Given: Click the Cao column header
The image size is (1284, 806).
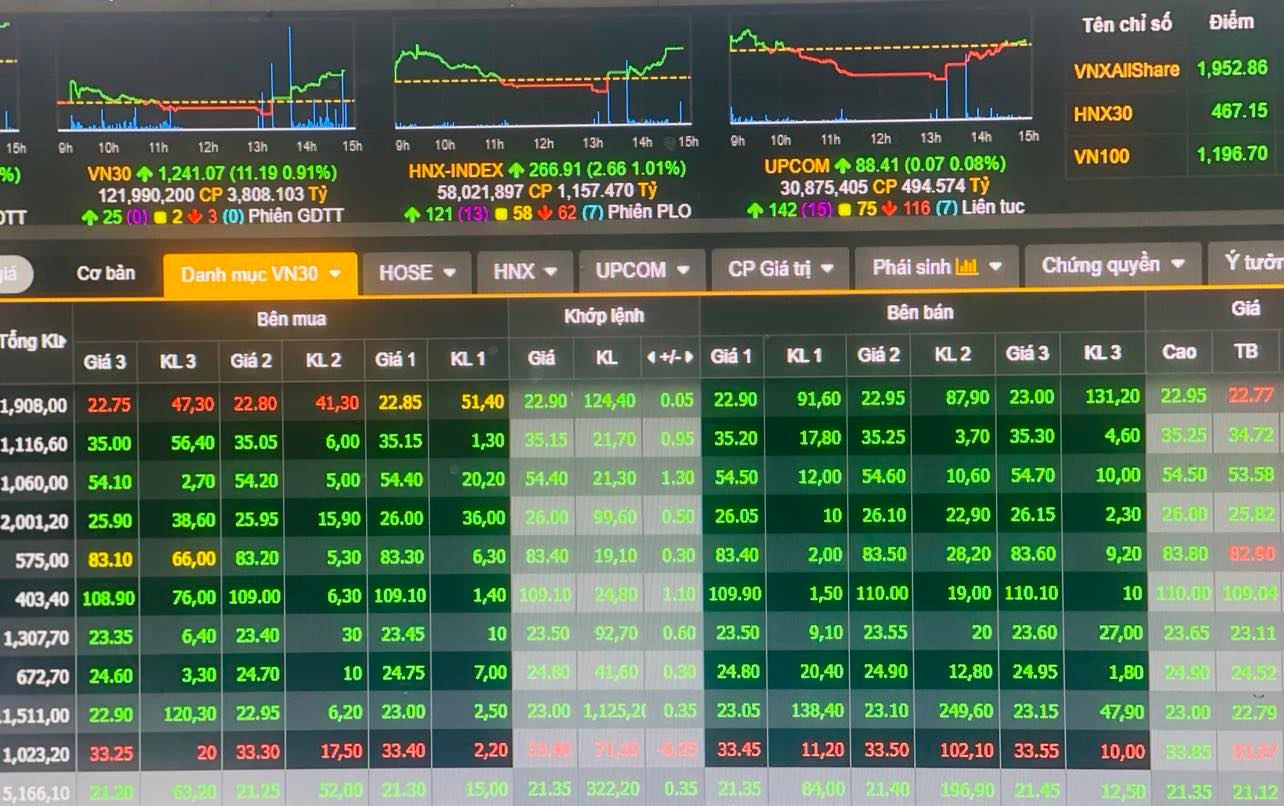Looking at the screenshot, I should click(x=1179, y=352).
